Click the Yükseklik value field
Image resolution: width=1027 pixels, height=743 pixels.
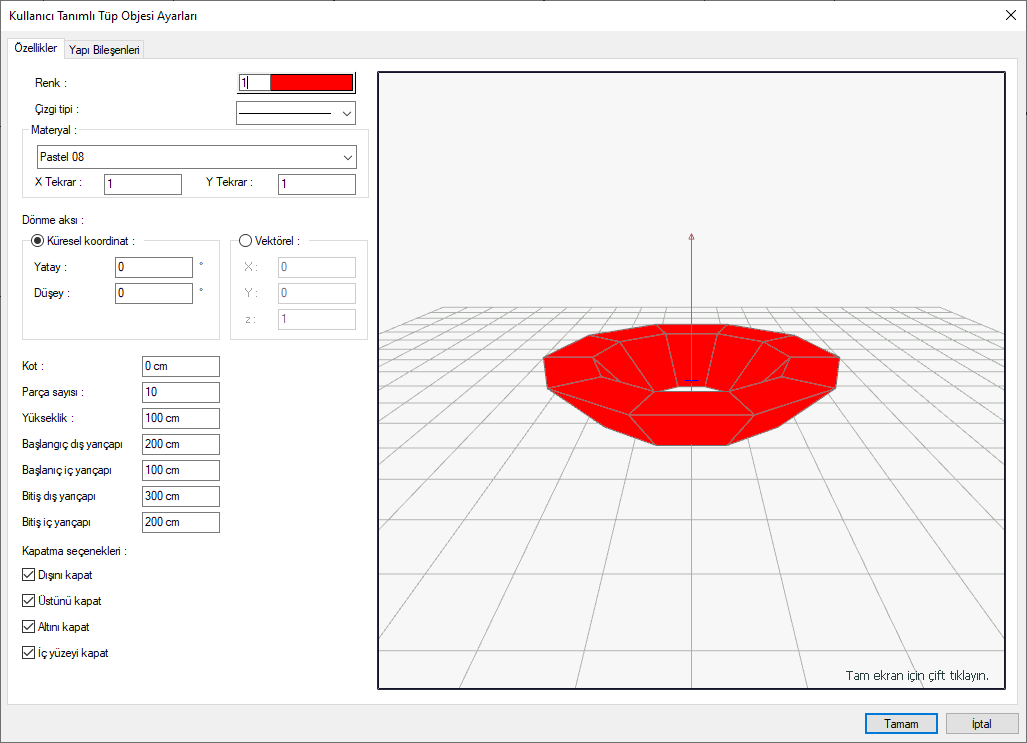coord(180,418)
